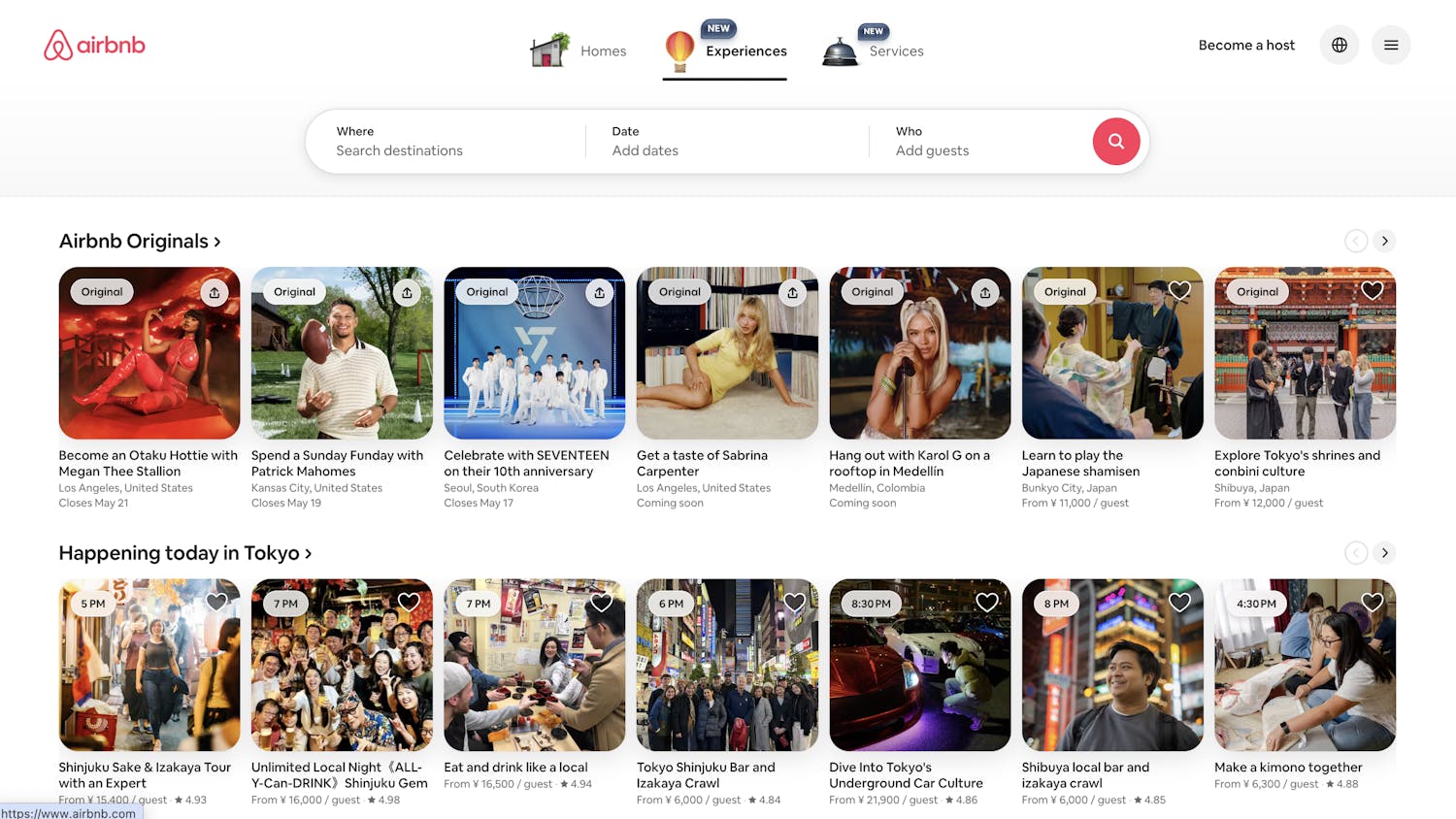Screen dimensions: 1456x819
Task: Save the Shibuya local bar crawl
Action: click(x=1179, y=603)
